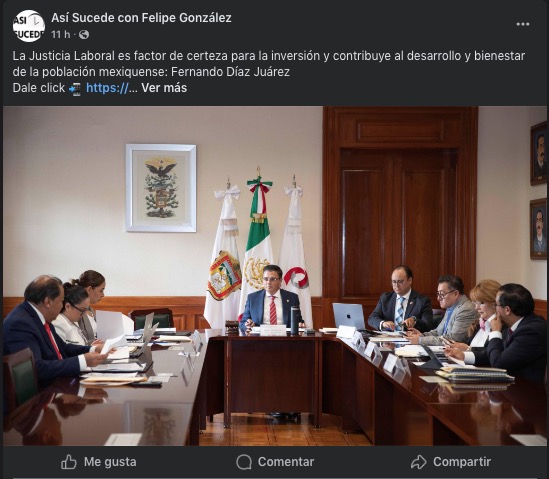549x479 pixels.
Task: Click the public globe privacy icon
Action: (x=84, y=34)
